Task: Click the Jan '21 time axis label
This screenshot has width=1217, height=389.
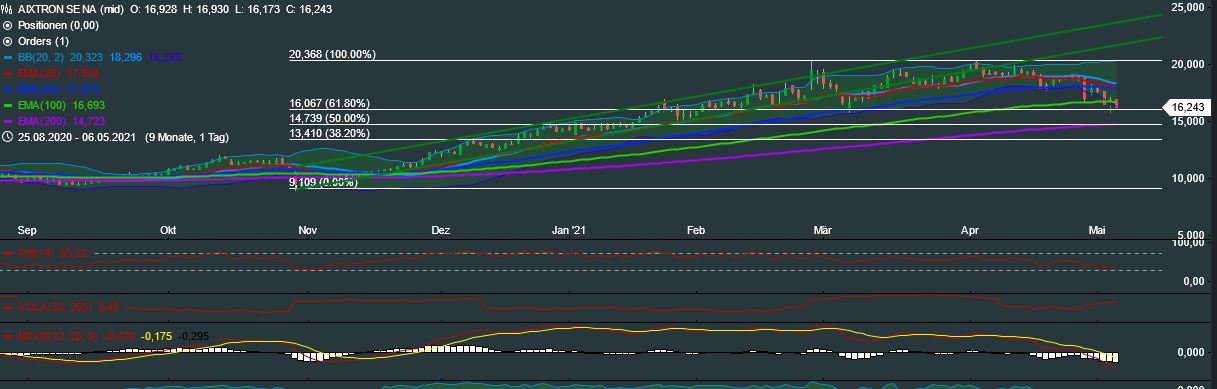Action: pyautogui.click(x=570, y=230)
